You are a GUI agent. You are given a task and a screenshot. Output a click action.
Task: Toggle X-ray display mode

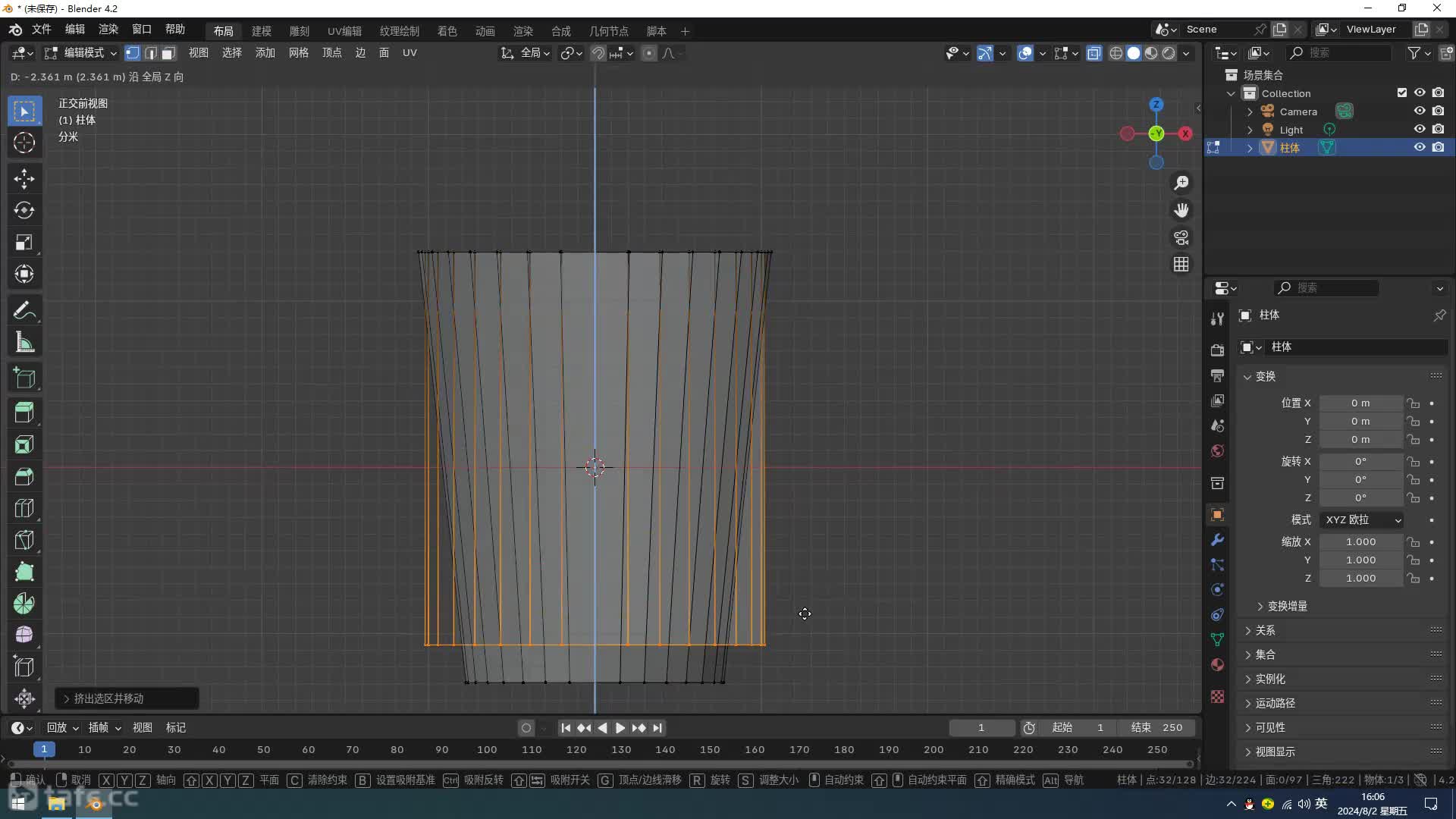[1094, 53]
